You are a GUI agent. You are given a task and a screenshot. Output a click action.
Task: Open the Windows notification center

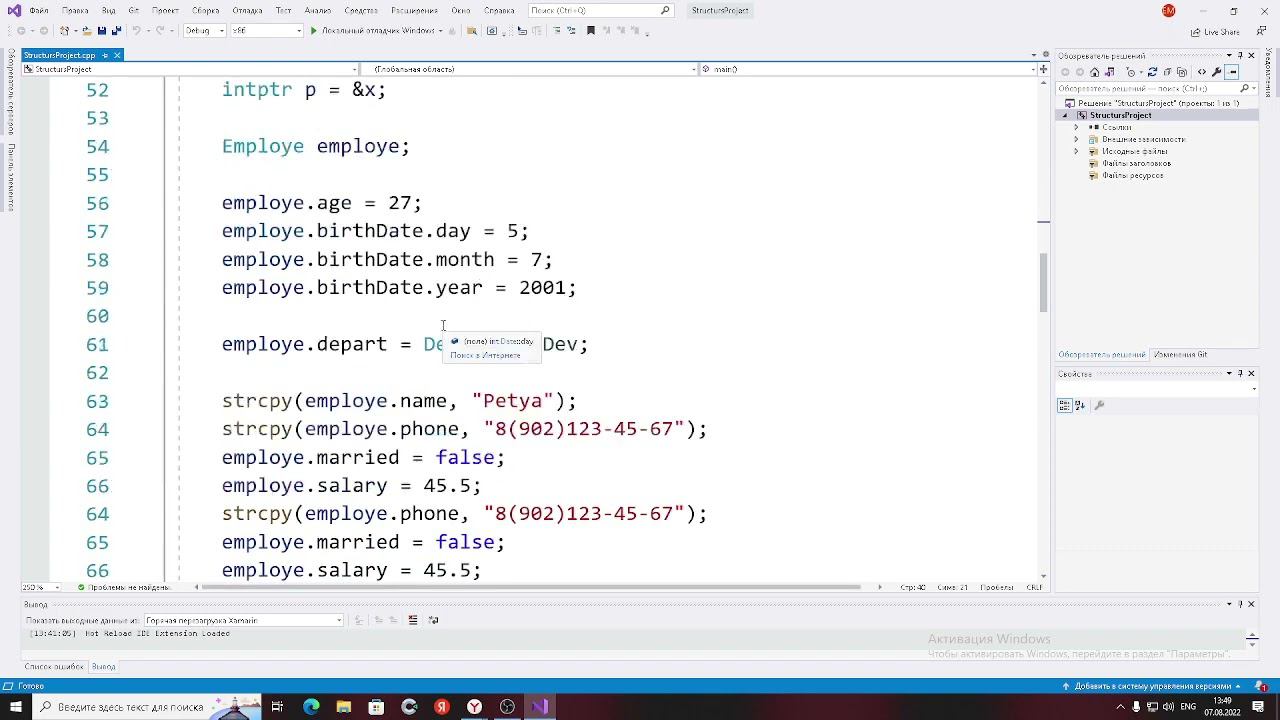(1260, 707)
